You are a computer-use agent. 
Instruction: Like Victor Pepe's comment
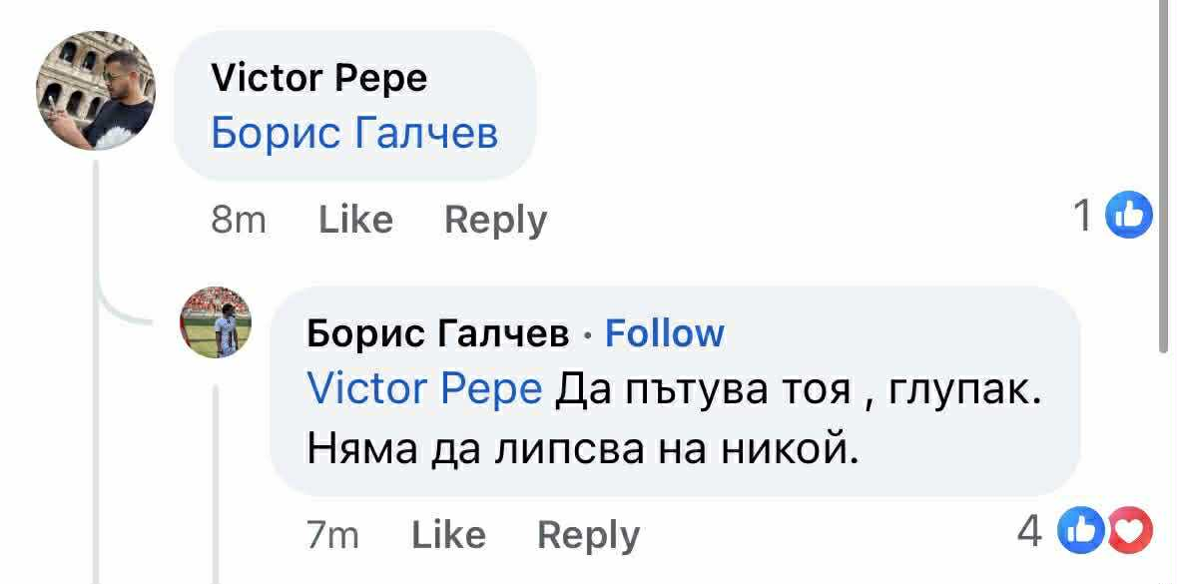point(355,220)
